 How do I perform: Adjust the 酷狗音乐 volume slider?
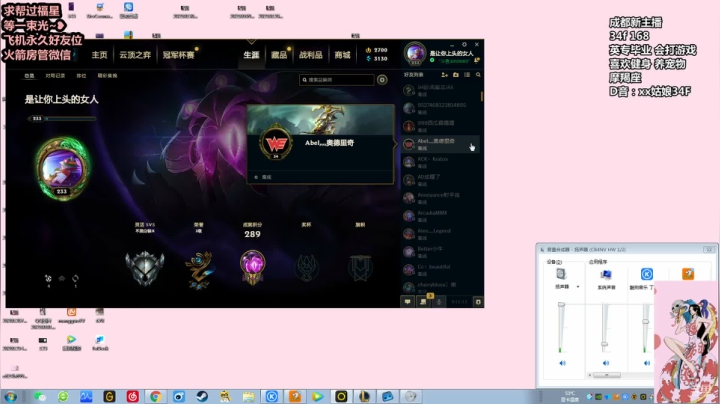click(645, 321)
